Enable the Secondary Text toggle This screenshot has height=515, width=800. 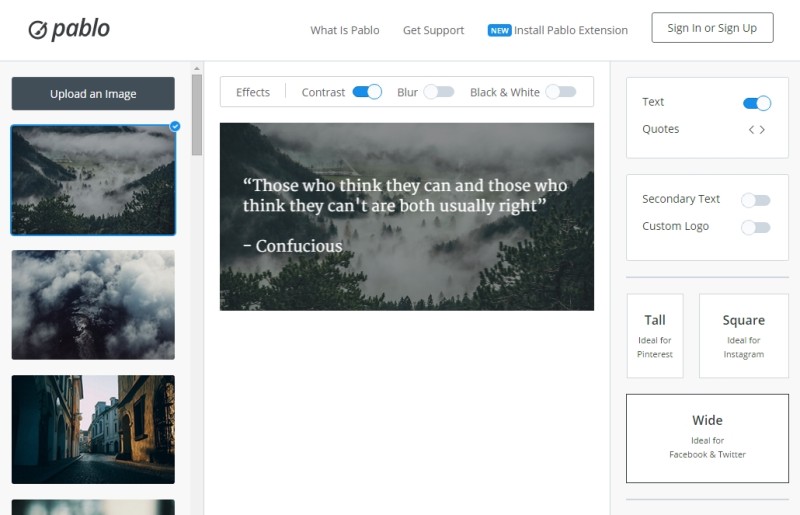755,200
